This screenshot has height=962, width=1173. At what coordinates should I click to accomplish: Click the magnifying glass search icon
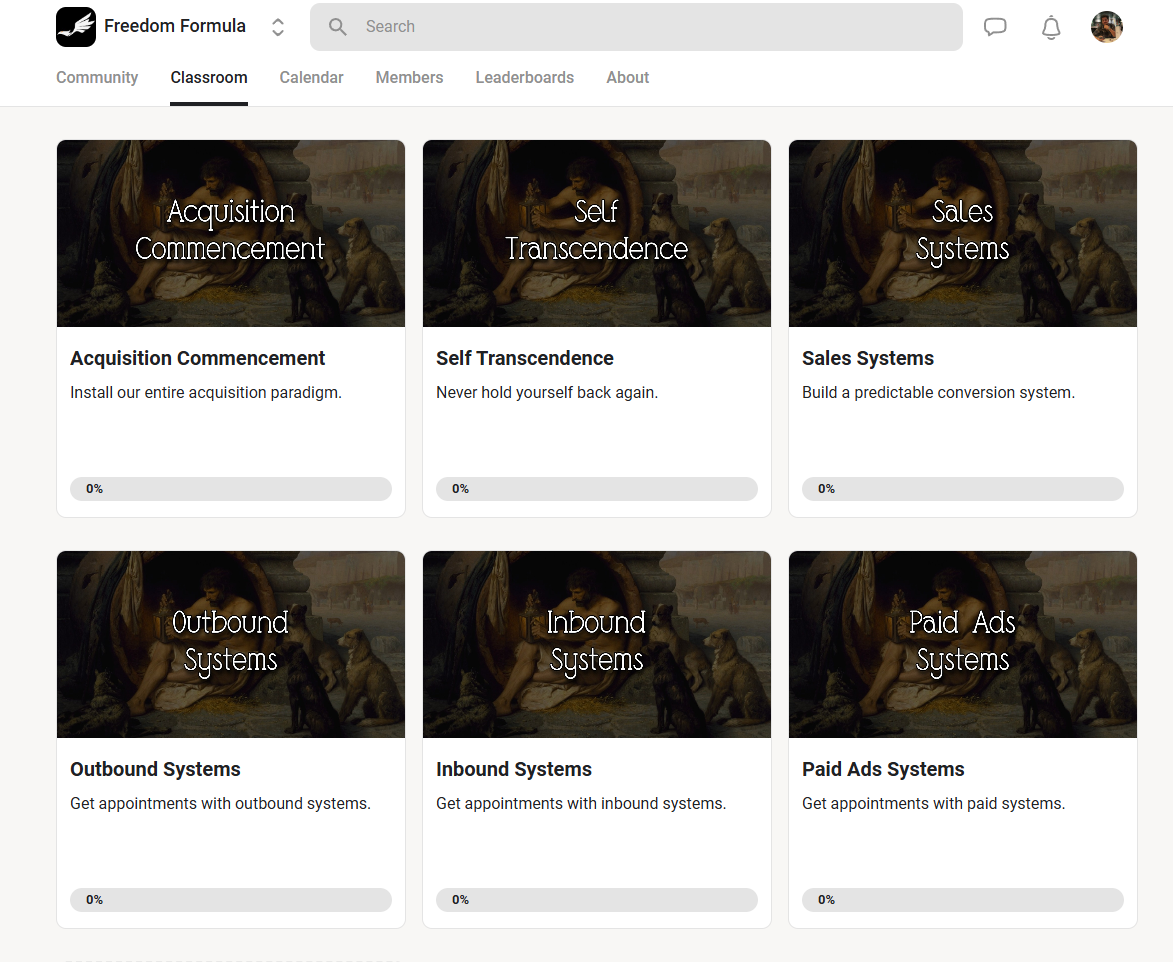point(338,27)
